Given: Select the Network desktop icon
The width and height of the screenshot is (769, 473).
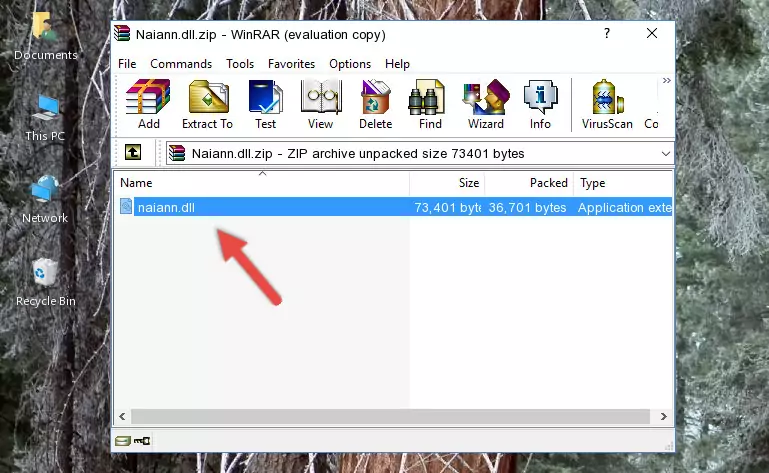Looking at the screenshot, I should click(45, 200).
